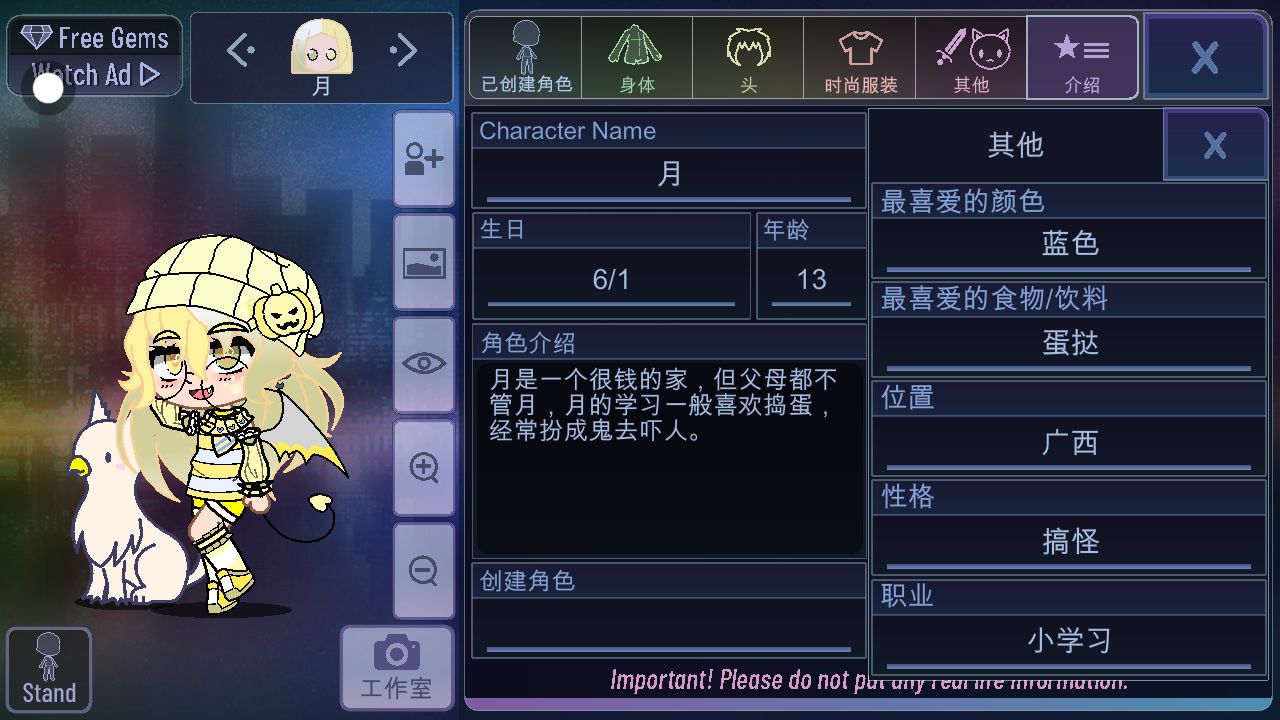This screenshot has height=720, width=1280.
Task: Switch to the 头 head tab
Action: click(748, 58)
